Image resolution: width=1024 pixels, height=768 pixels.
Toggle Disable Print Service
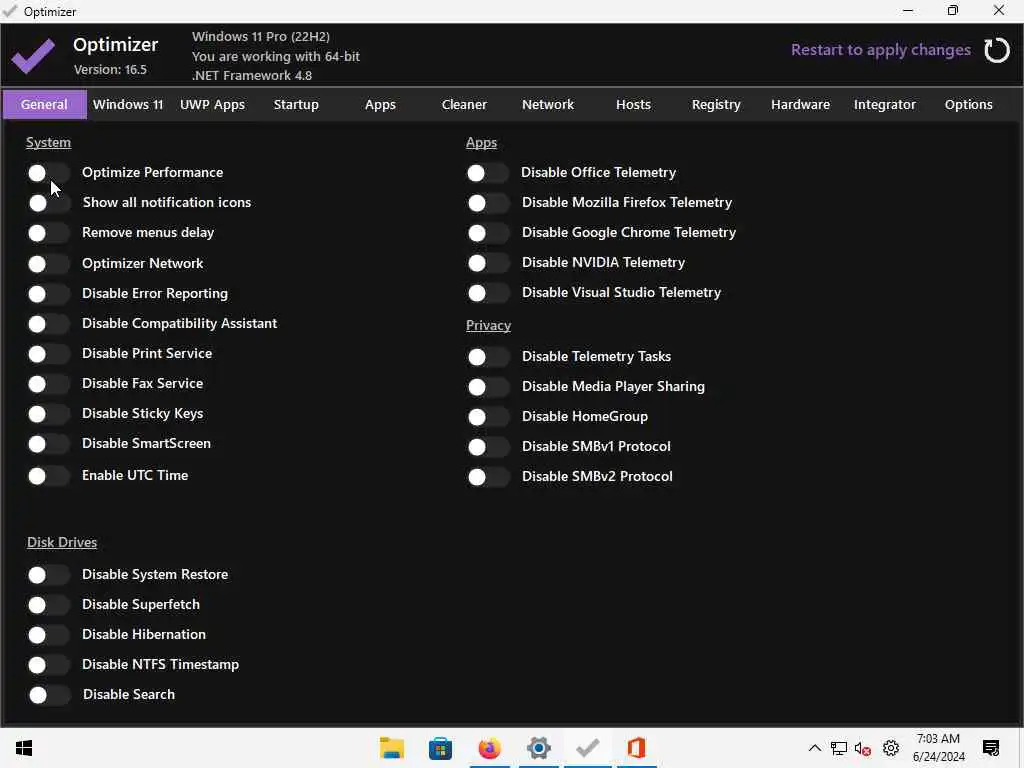[48, 354]
